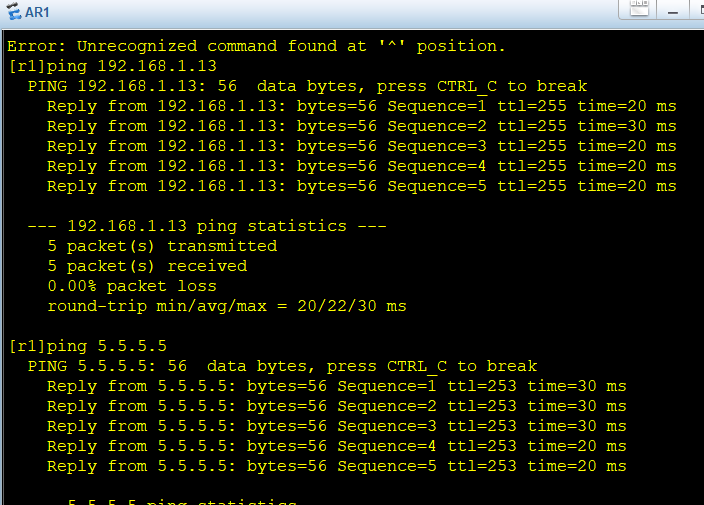704x505 pixels.
Task: Click the '192.168.1.13 ping statistics' header
Action: 206,226
